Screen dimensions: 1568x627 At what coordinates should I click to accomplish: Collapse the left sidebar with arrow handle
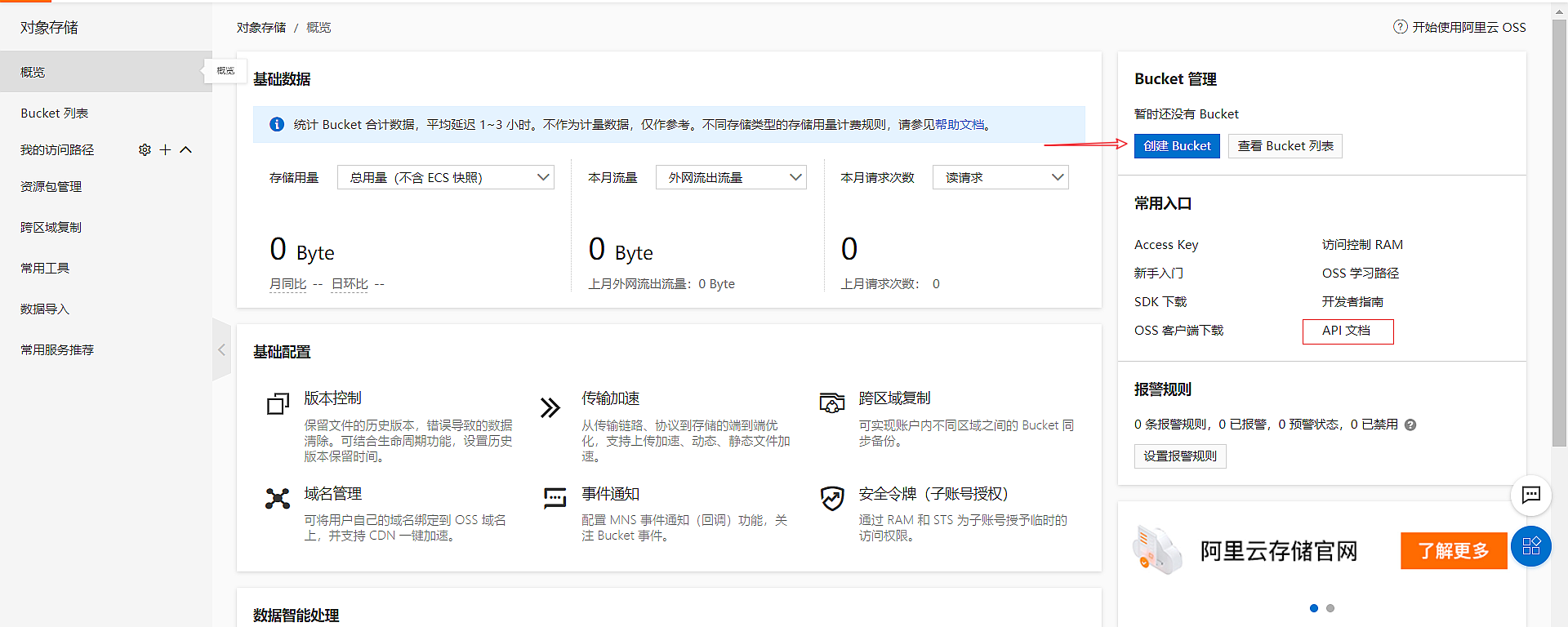pyautogui.click(x=221, y=349)
